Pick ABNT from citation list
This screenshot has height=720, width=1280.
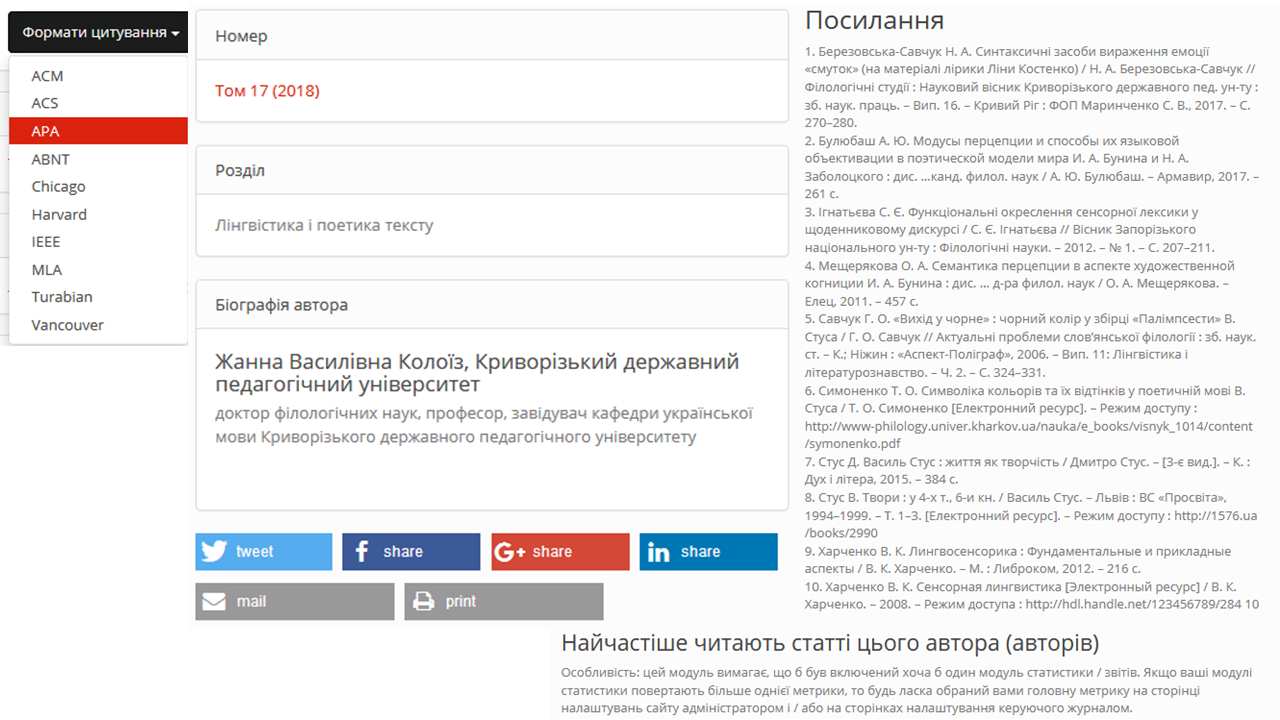(50, 159)
